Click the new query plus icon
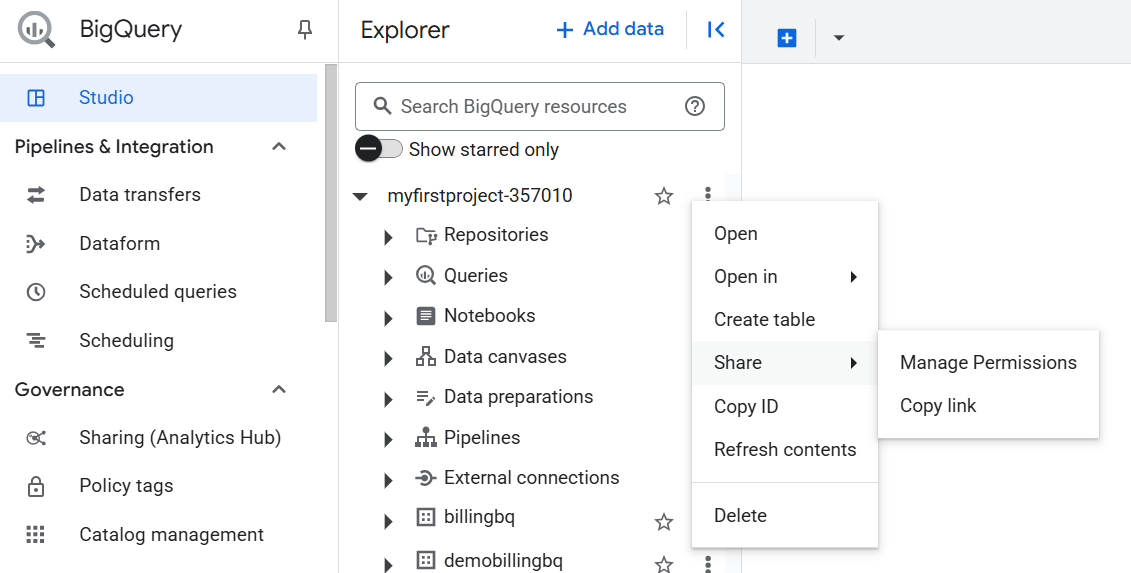 pos(787,38)
